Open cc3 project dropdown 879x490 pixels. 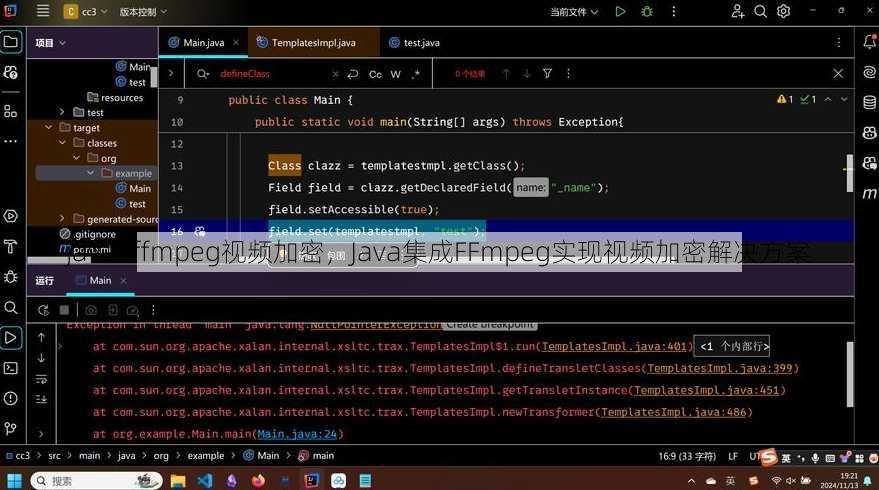point(85,11)
